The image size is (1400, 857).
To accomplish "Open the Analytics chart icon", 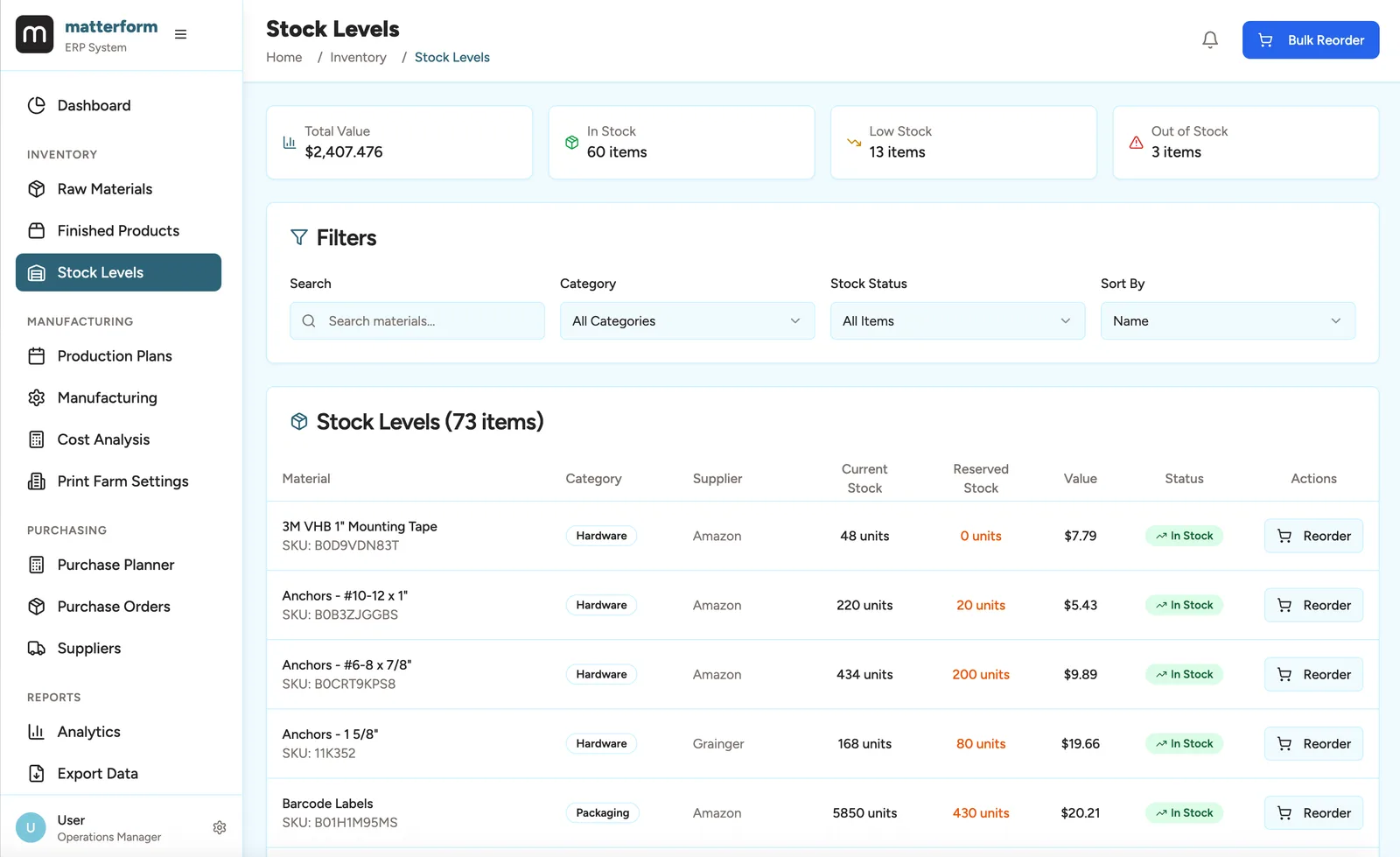I will [36, 732].
